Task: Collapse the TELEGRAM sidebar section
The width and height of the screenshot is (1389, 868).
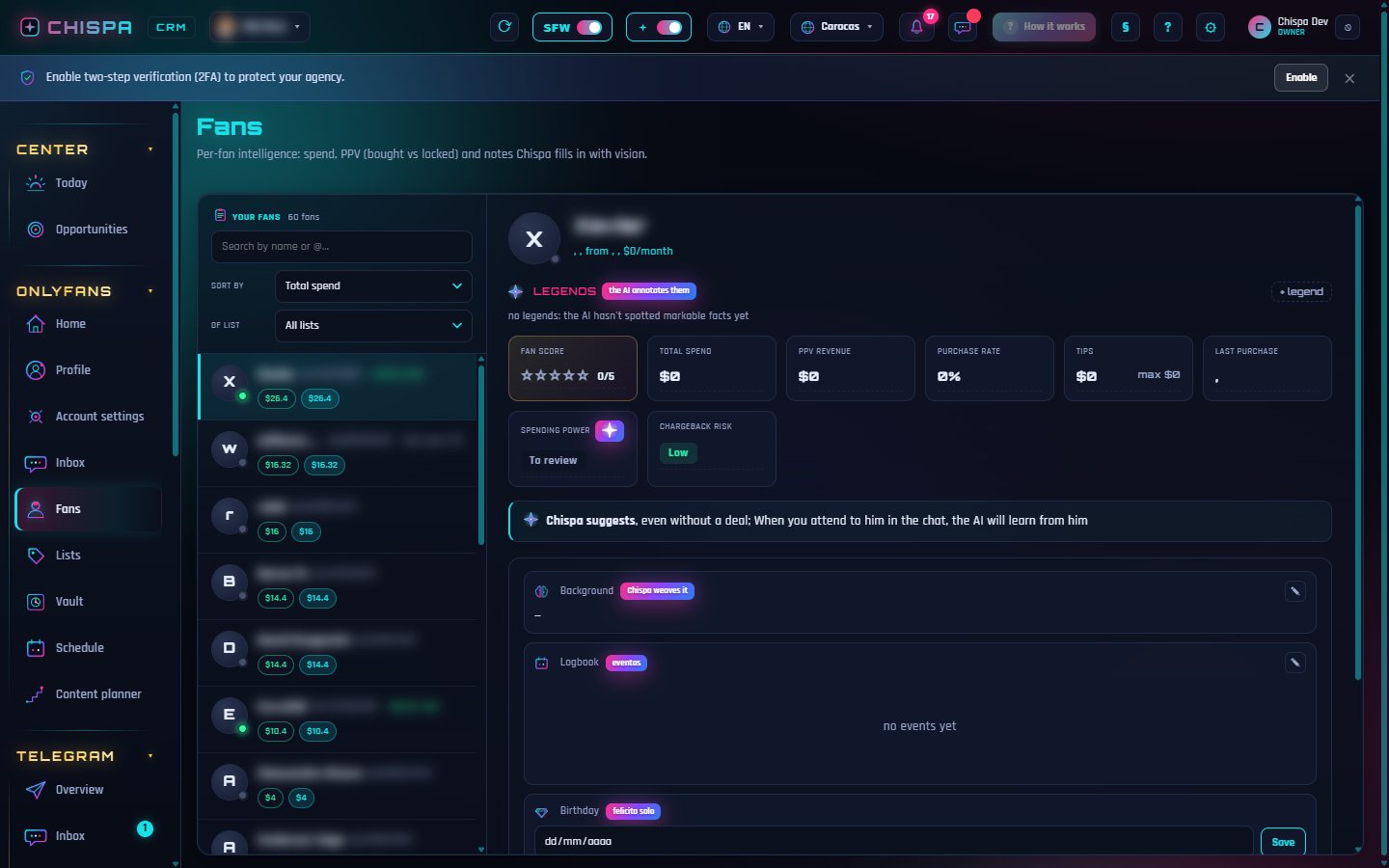Action: 150,756
